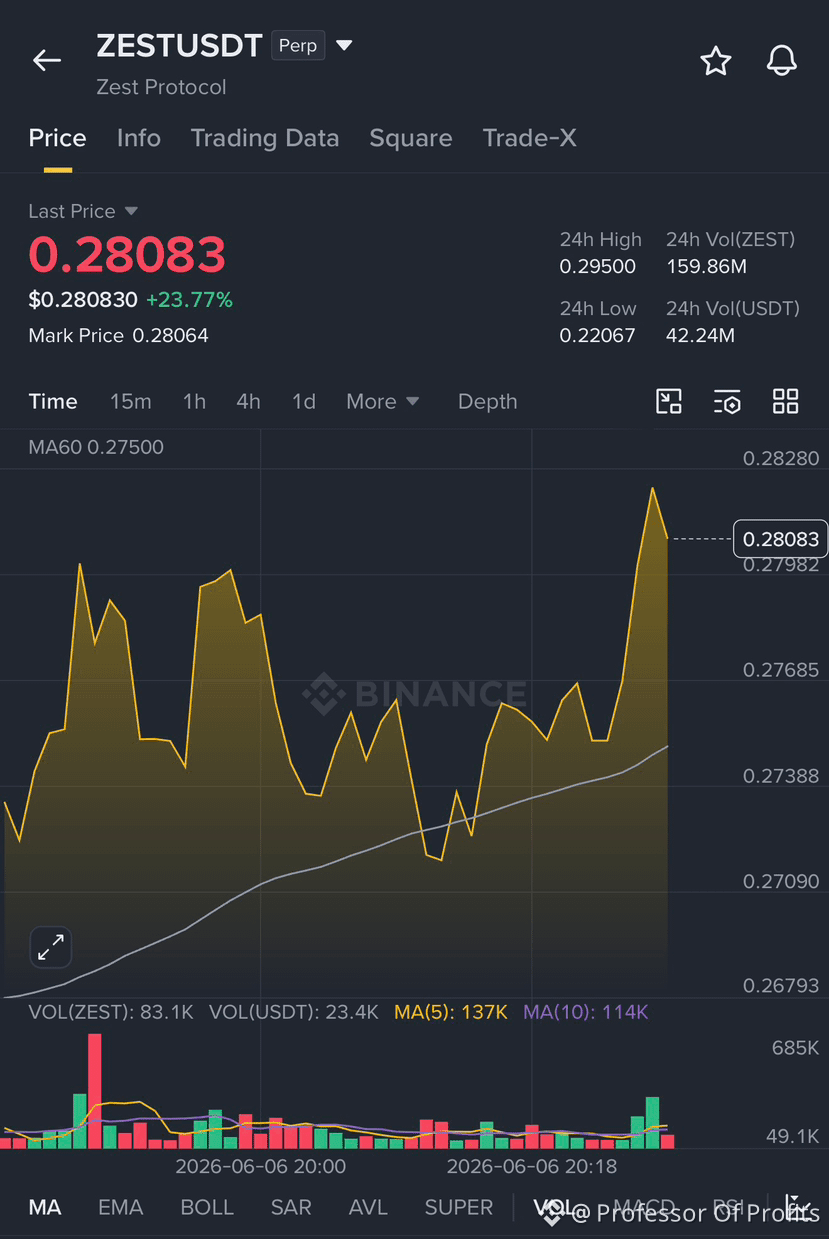This screenshot has width=829, height=1239.
Task: Open the chart drawing tools icon
Action: click(x=669, y=402)
